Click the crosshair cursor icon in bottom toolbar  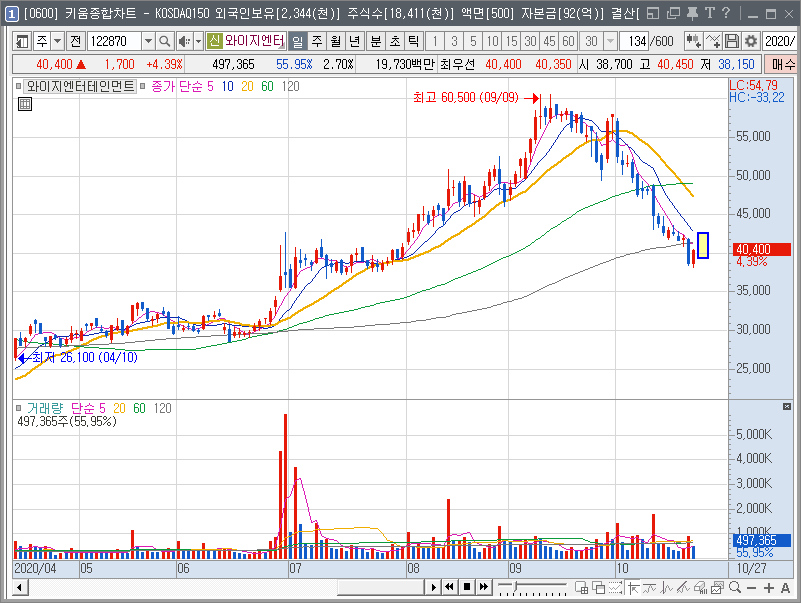point(633,588)
